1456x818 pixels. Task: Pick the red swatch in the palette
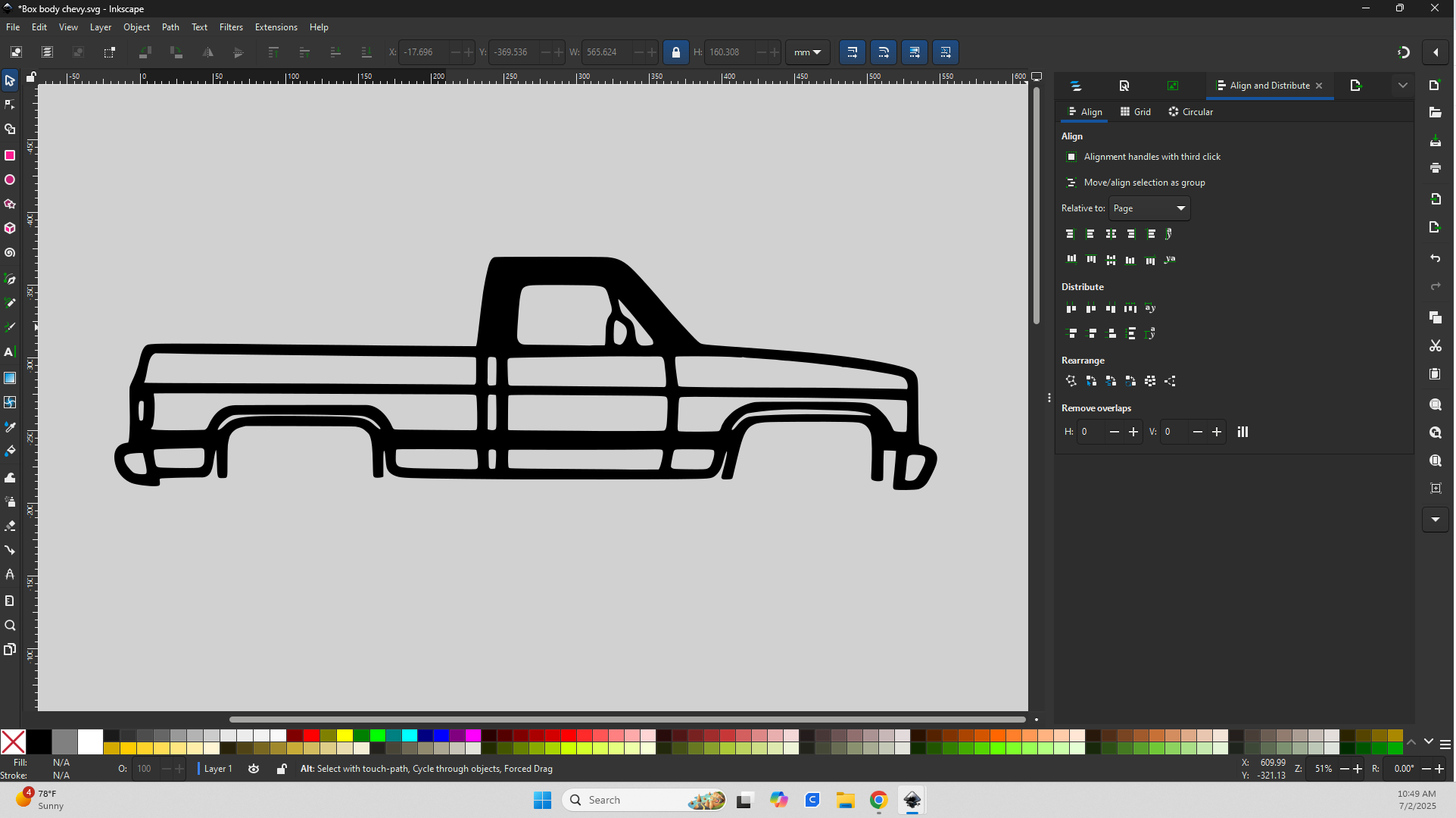coord(311,735)
